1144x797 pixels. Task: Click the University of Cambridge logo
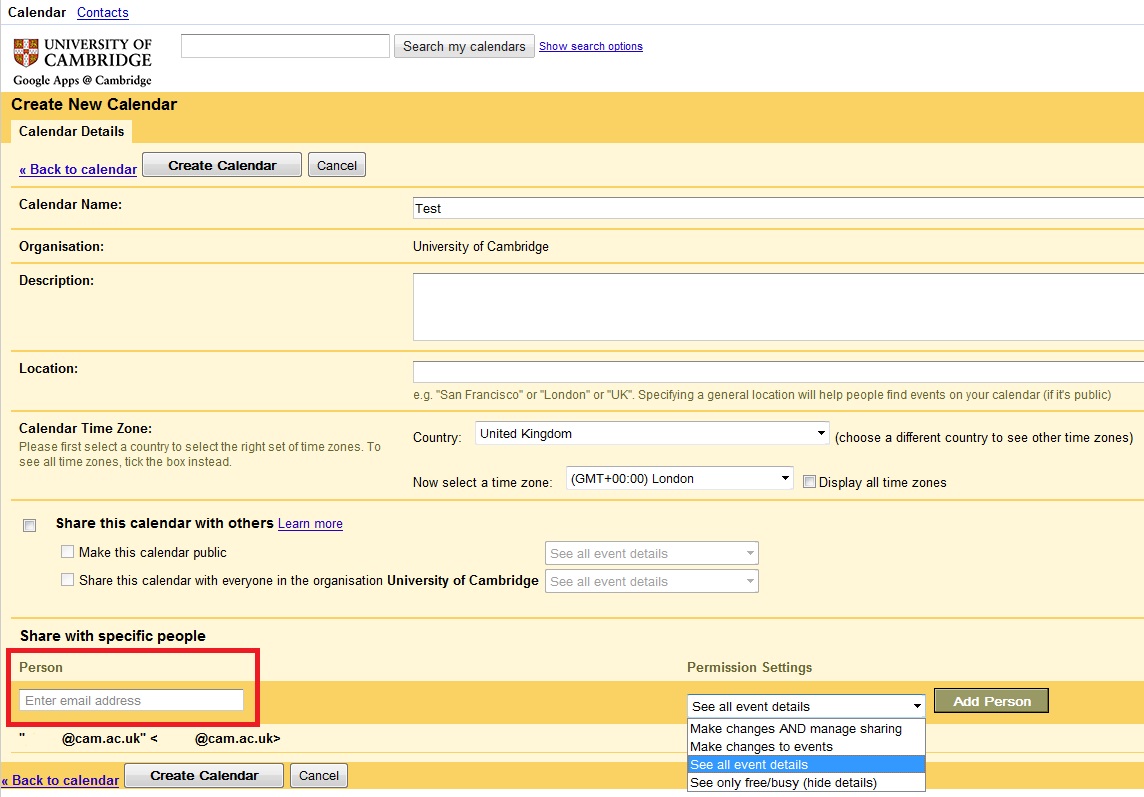click(x=82, y=53)
